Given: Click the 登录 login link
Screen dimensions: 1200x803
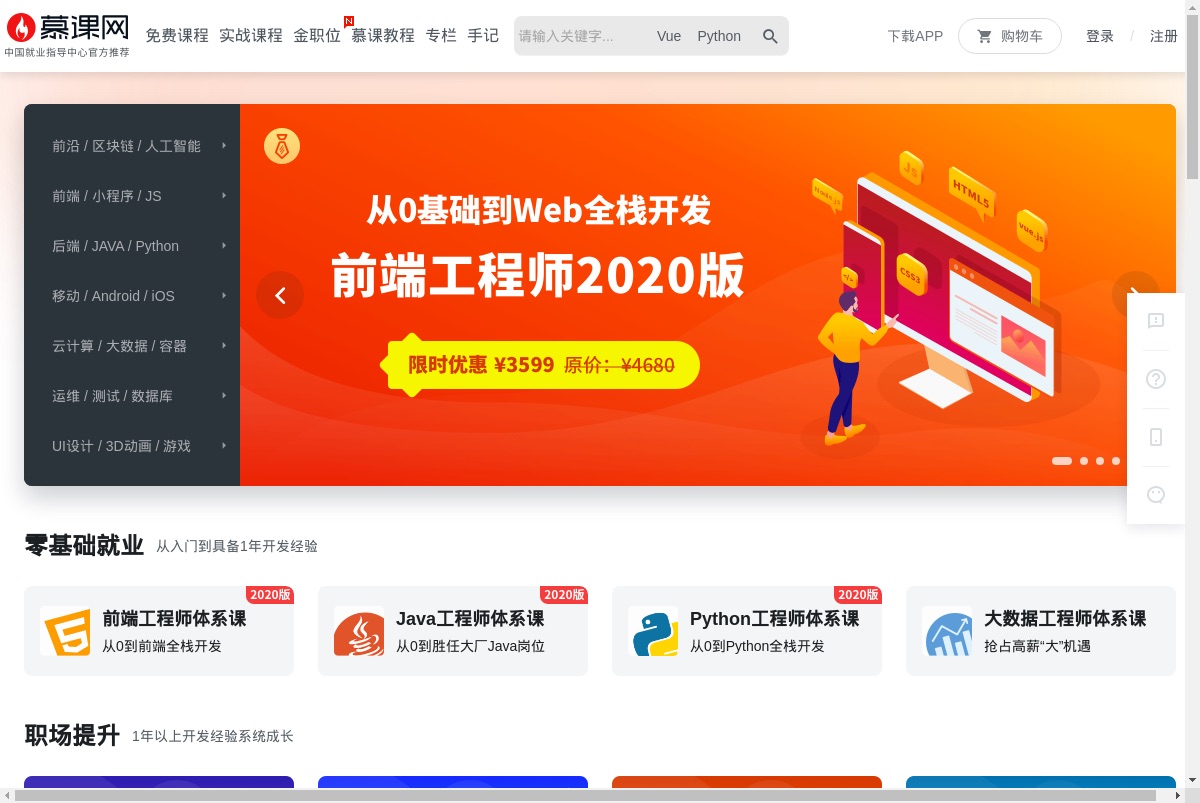Looking at the screenshot, I should [x=1100, y=36].
